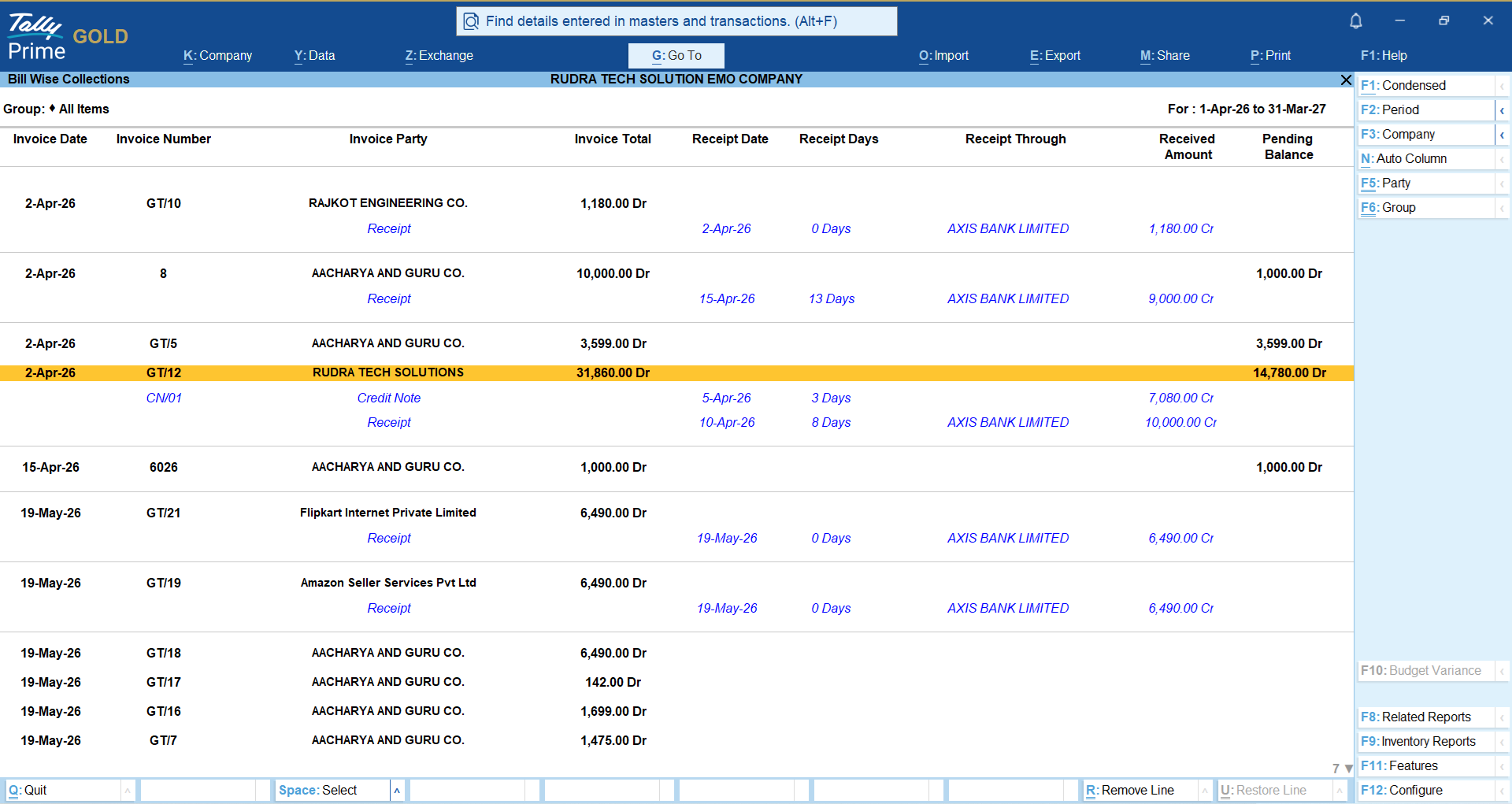Click the CN/01 credit note link
The image size is (1512, 804).
point(164,398)
